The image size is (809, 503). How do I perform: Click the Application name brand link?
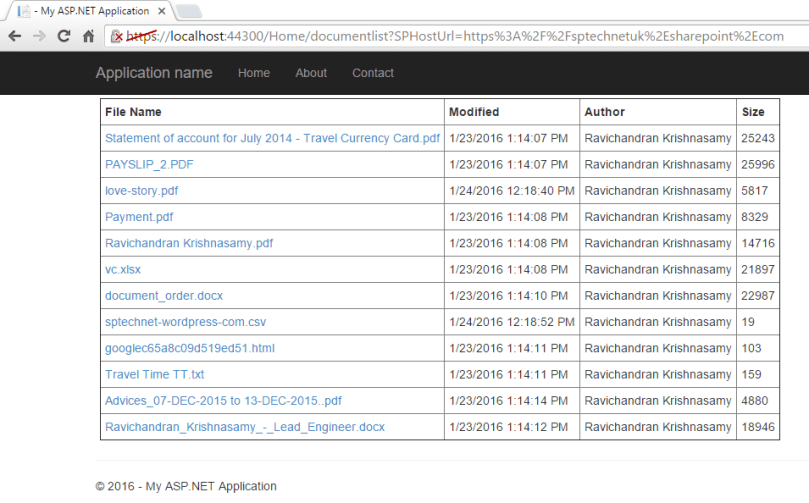(x=154, y=73)
